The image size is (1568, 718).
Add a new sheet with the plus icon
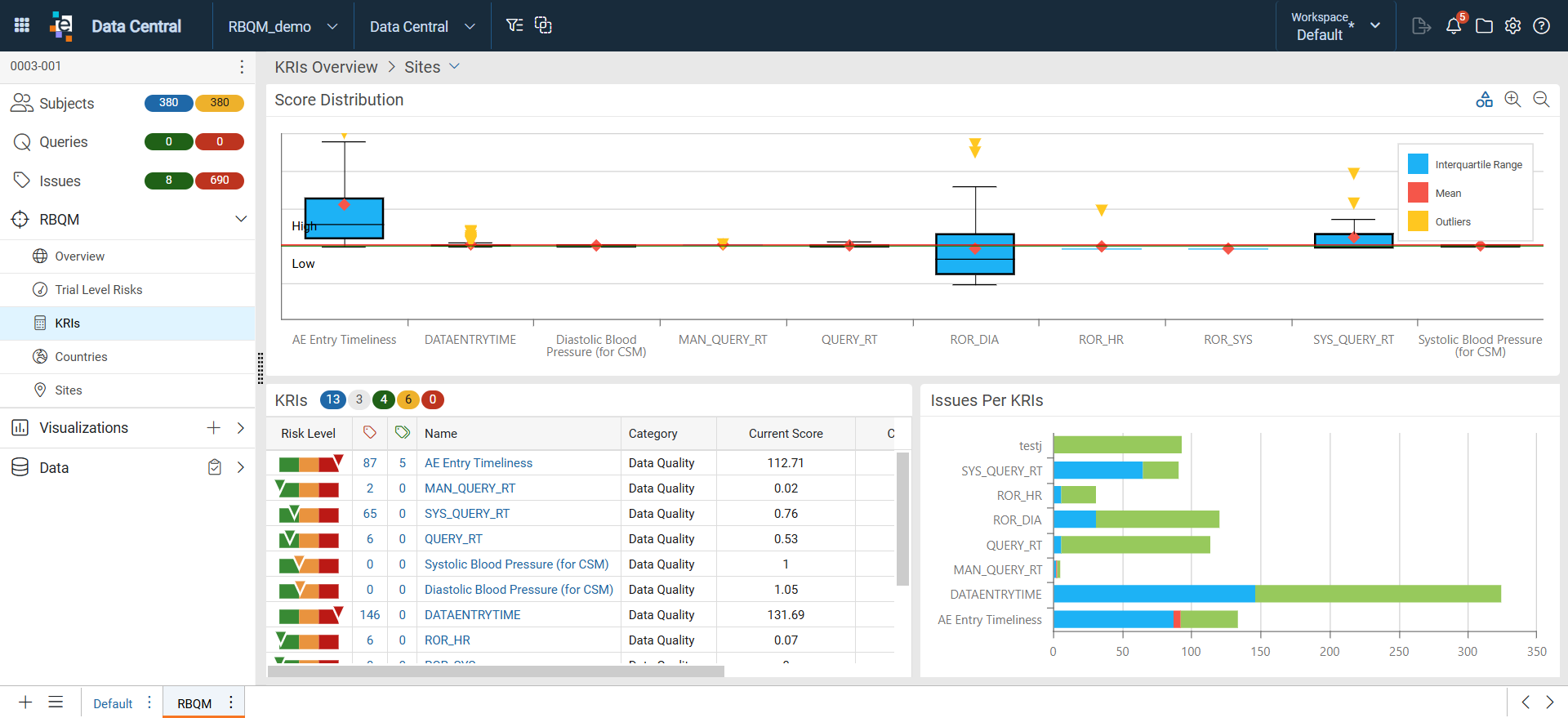tap(25, 702)
